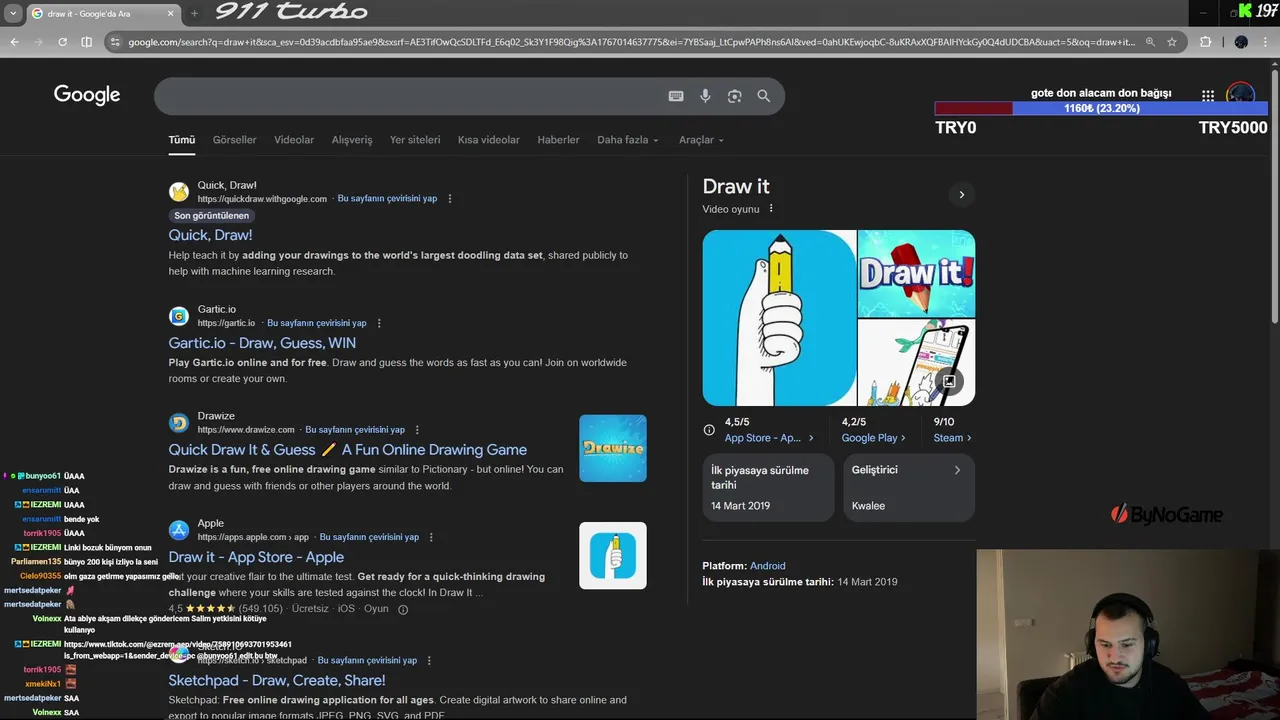
Task: Click the Drawize result thumbnail image
Action: point(613,448)
